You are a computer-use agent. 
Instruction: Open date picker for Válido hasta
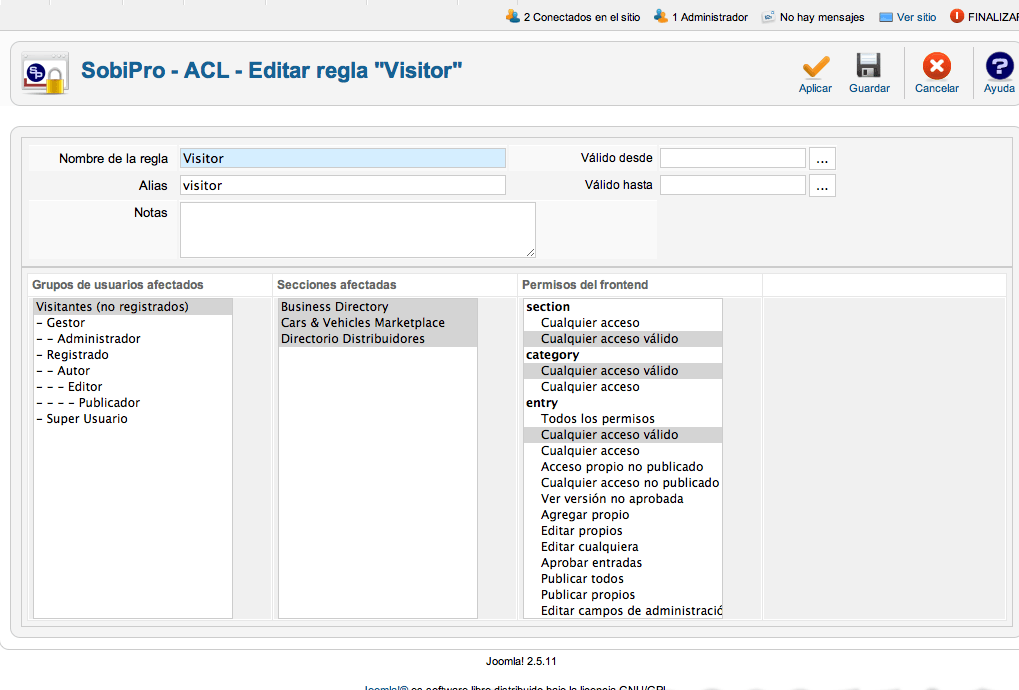pos(822,186)
